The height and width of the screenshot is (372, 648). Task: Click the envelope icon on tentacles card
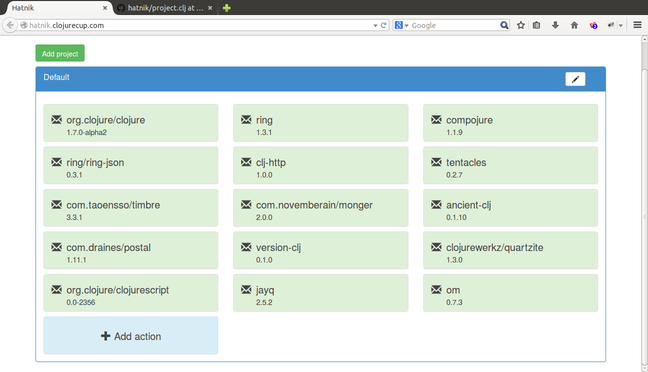point(436,162)
